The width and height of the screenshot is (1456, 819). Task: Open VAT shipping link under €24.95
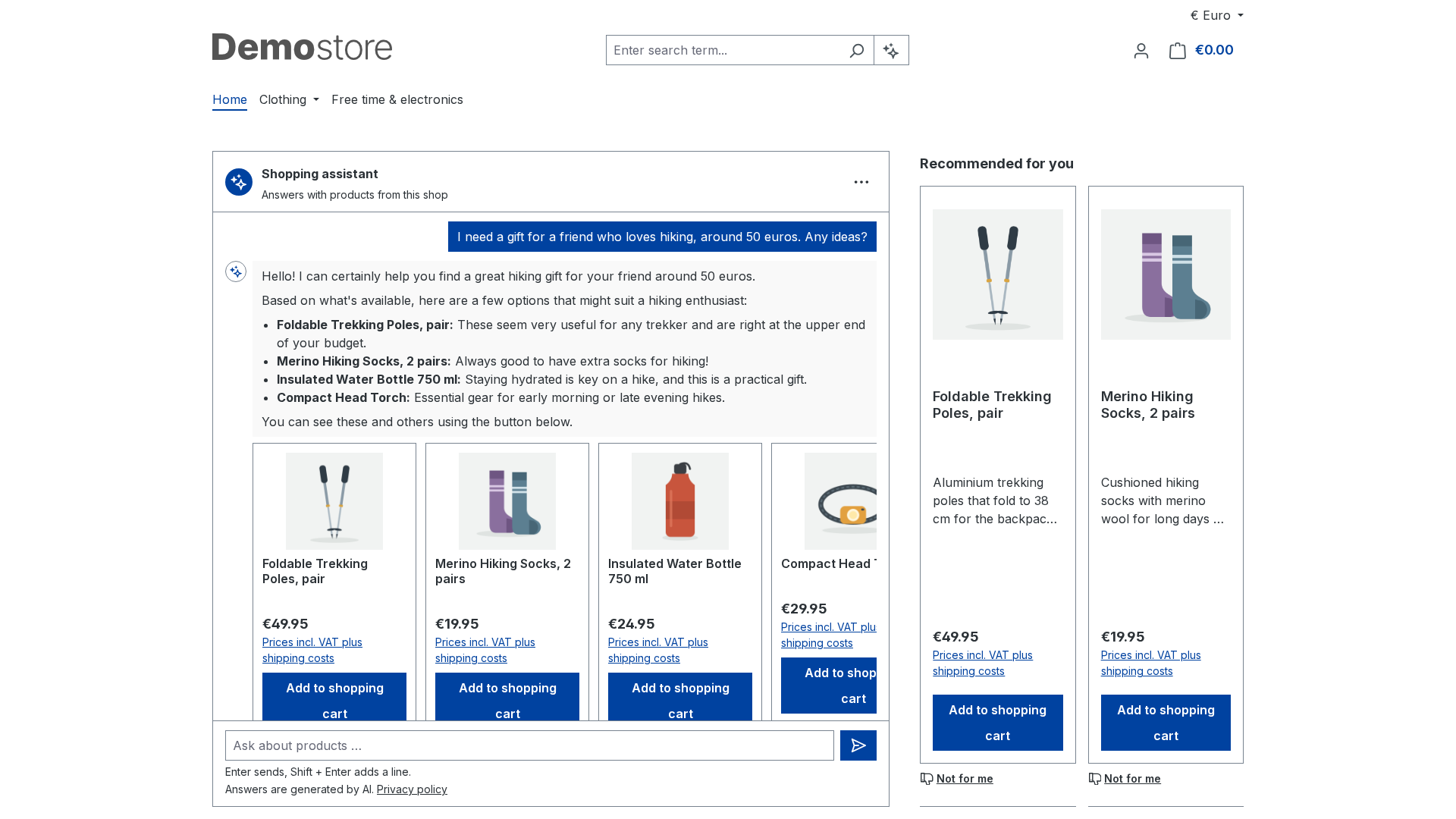[x=658, y=650]
